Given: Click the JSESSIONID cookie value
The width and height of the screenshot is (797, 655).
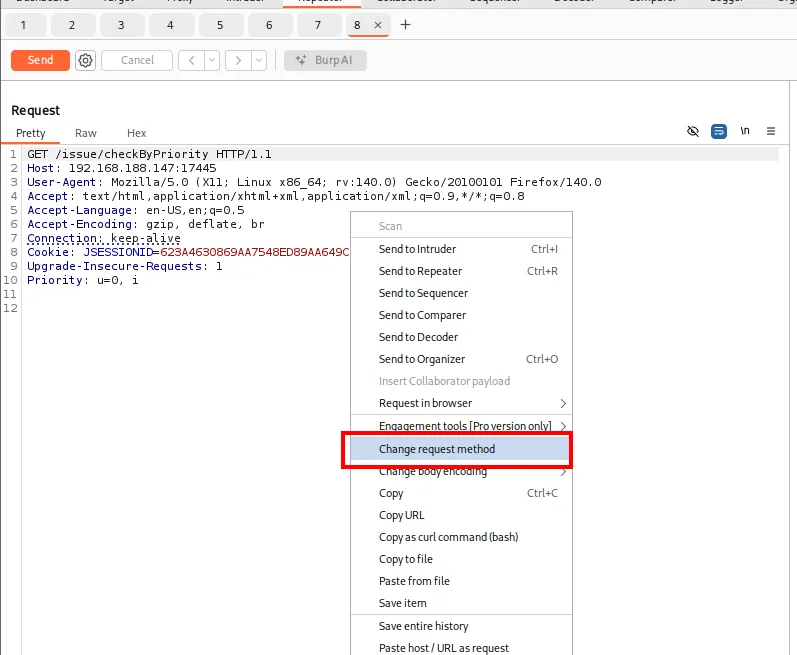Looking at the screenshot, I should pyautogui.click(x=255, y=252).
